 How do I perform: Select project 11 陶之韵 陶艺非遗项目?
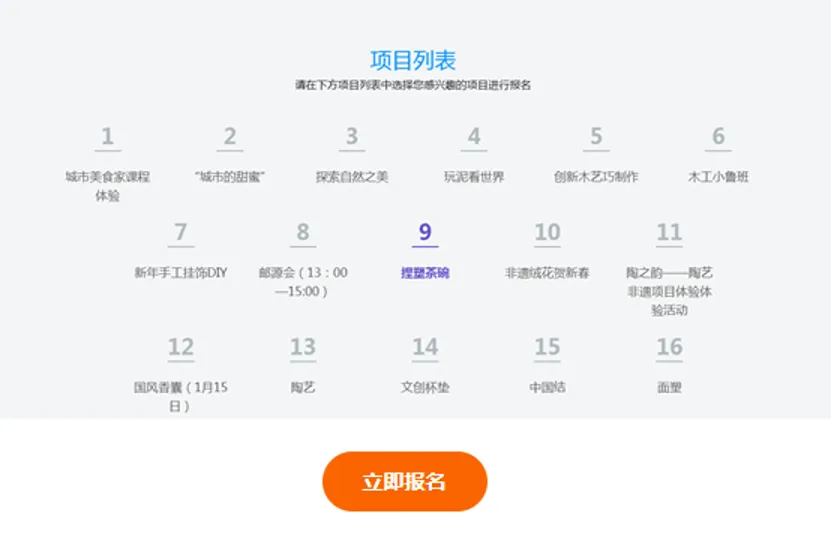pyautogui.click(x=669, y=269)
